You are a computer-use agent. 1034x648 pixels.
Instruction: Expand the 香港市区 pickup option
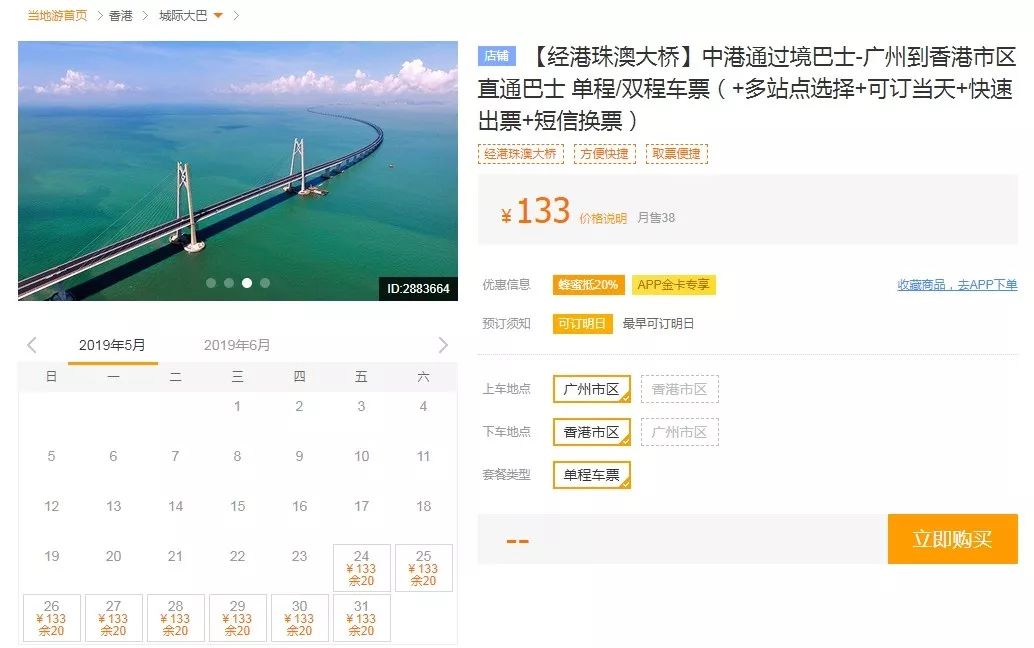tap(680, 389)
